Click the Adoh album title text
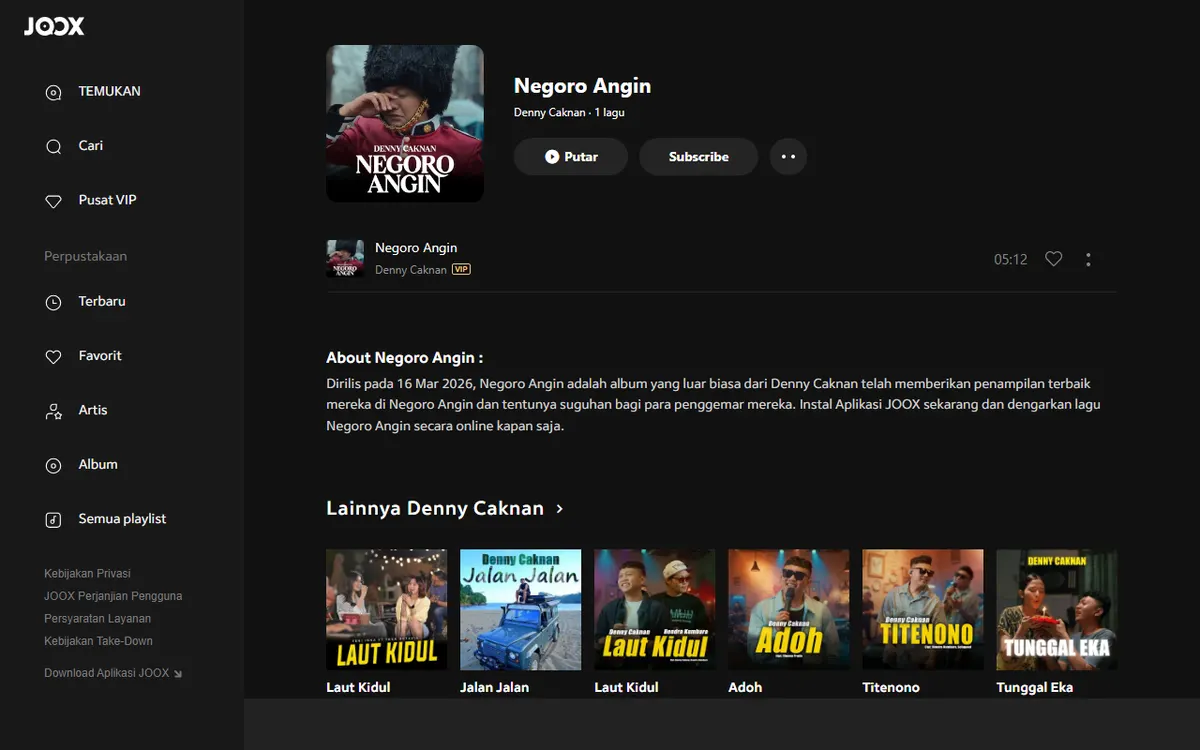This screenshot has width=1200, height=750. (745, 688)
